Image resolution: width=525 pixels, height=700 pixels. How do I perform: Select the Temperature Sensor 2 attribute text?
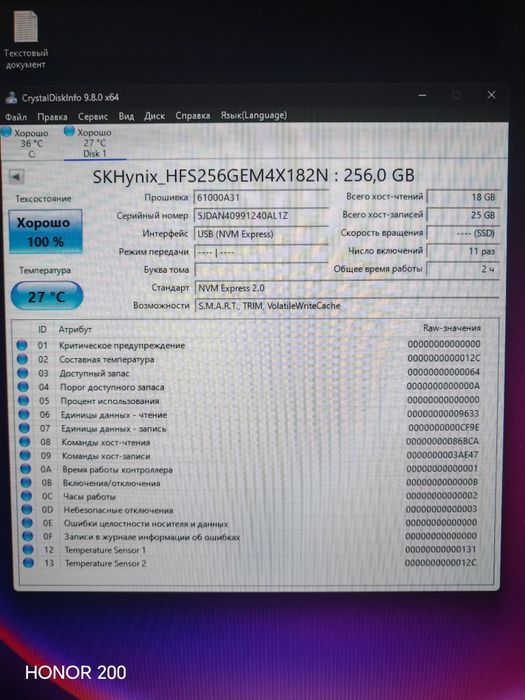[x=105, y=563]
